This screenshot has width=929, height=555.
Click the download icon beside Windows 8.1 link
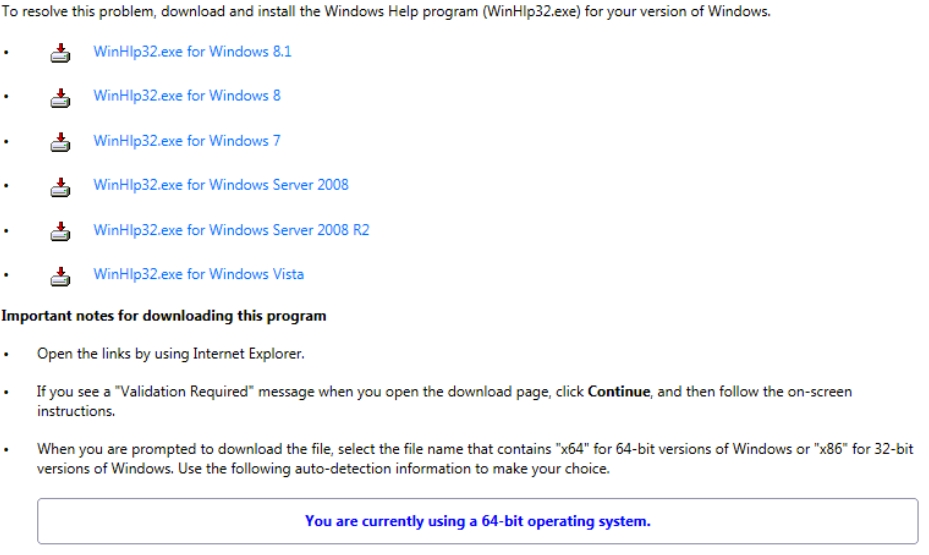coord(61,52)
